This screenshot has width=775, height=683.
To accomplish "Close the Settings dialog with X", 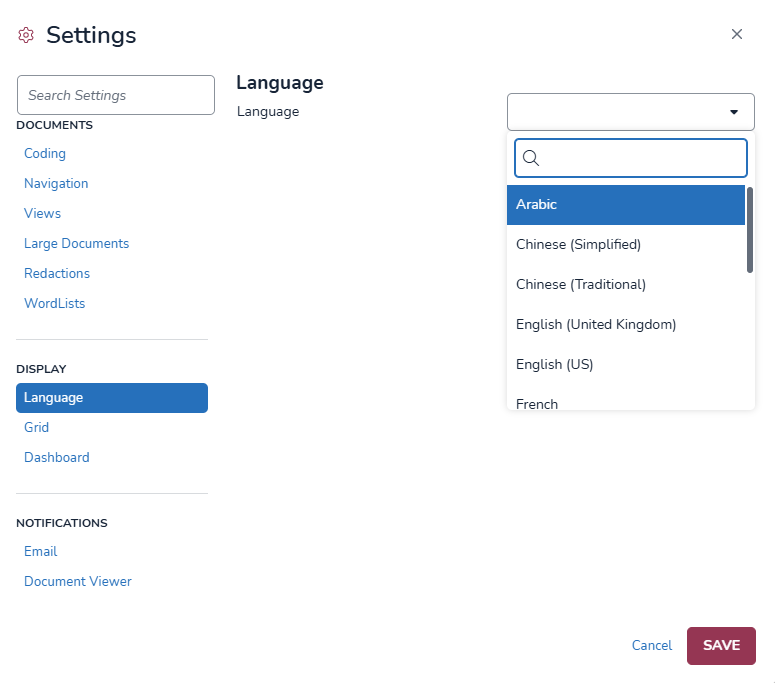I will click(737, 34).
